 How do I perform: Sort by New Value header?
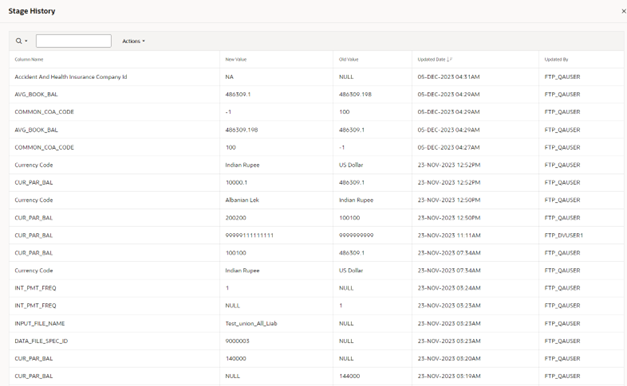click(236, 60)
